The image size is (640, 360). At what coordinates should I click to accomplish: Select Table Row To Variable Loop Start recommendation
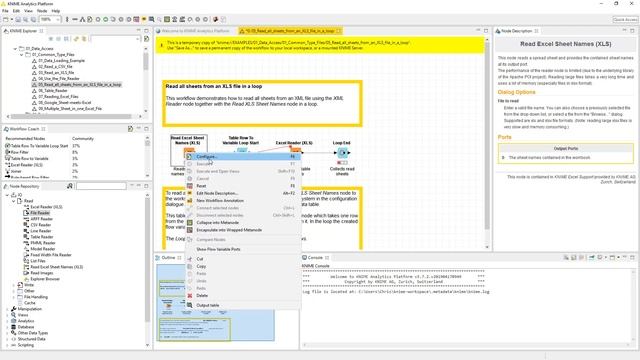(37, 146)
